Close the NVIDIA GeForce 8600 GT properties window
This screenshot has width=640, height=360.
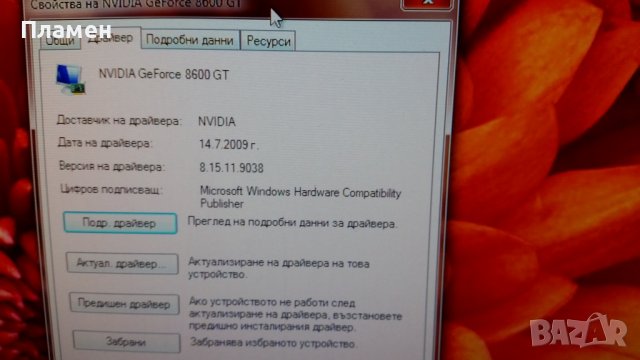pyautogui.click(x=427, y=3)
